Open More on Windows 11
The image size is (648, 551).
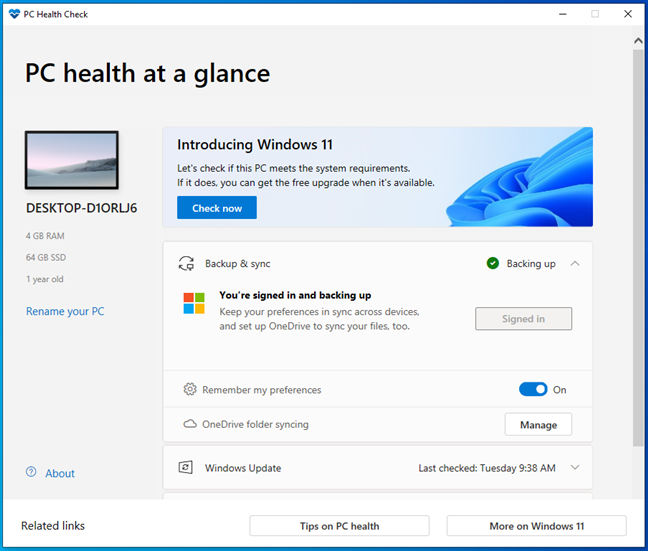coord(536,526)
